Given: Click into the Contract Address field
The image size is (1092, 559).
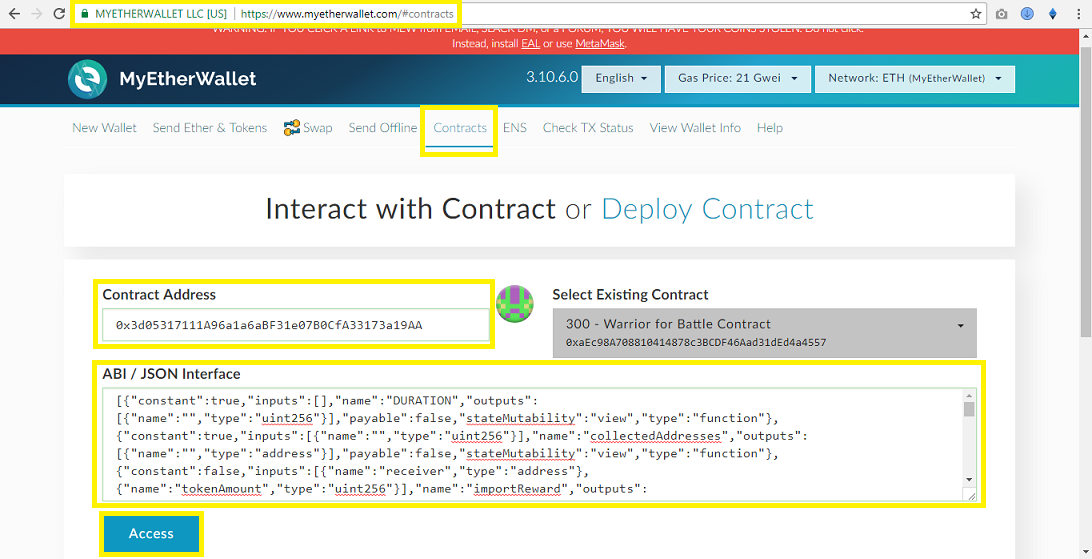Looking at the screenshot, I should pos(295,325).
